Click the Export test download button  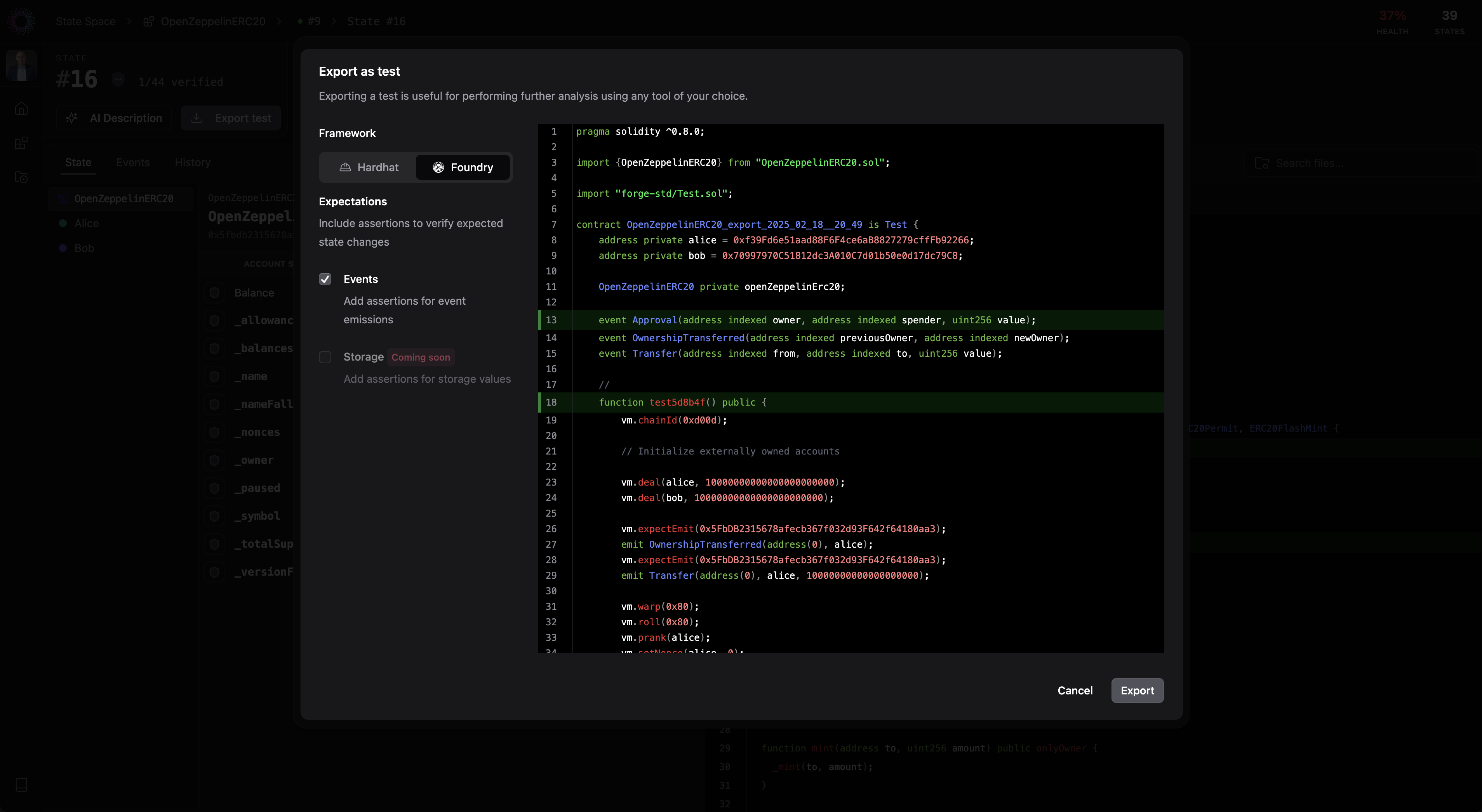click(231, 118)
